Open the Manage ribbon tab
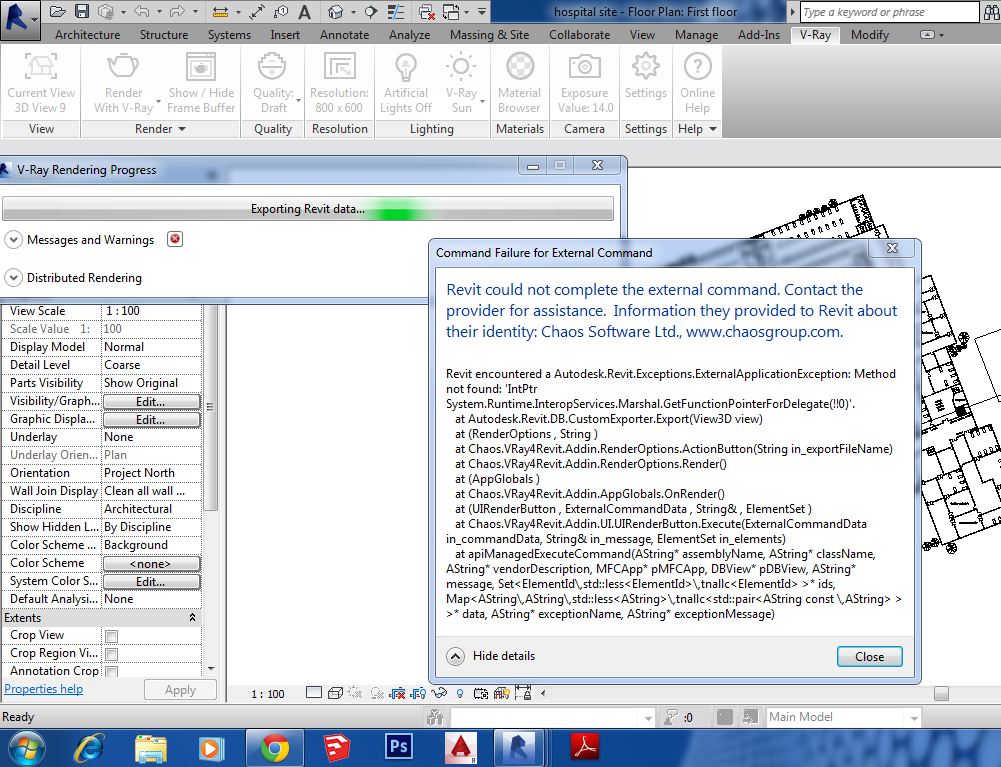Image resolution: width=1001 pixels, height=767 pixels. [x=696, y=33]
